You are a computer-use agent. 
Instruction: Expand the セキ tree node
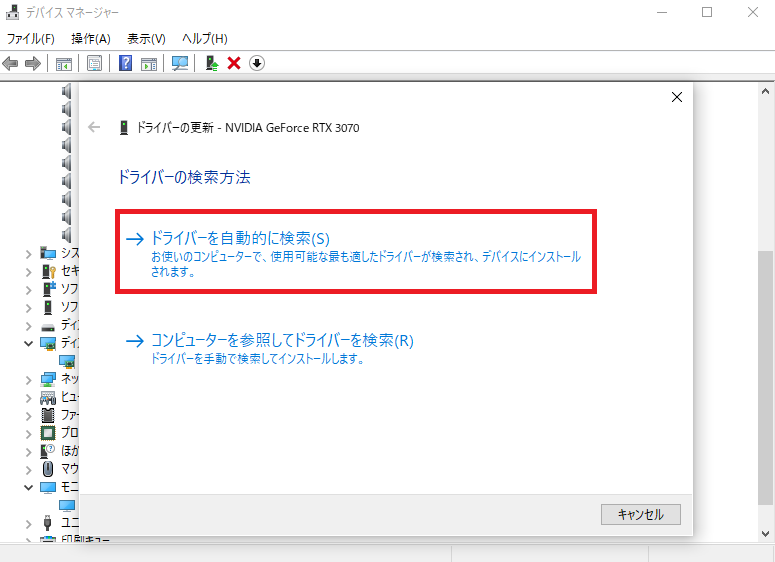pos(29,272)
